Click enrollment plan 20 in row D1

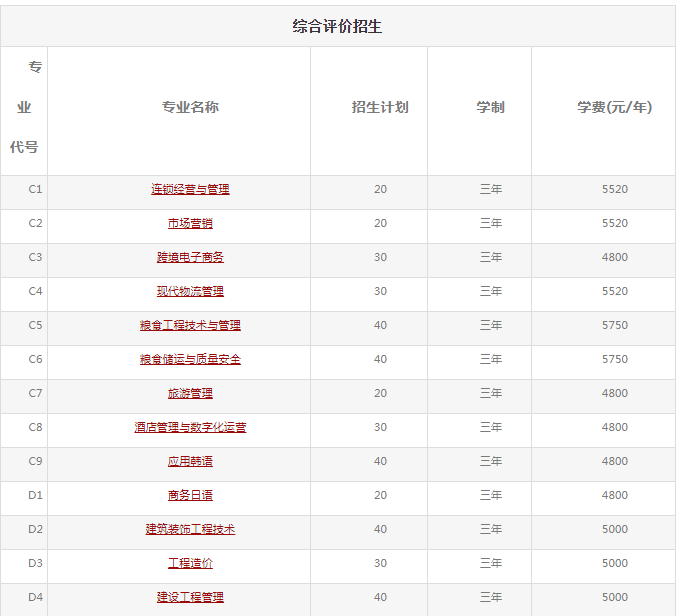(x=380, y=495)
